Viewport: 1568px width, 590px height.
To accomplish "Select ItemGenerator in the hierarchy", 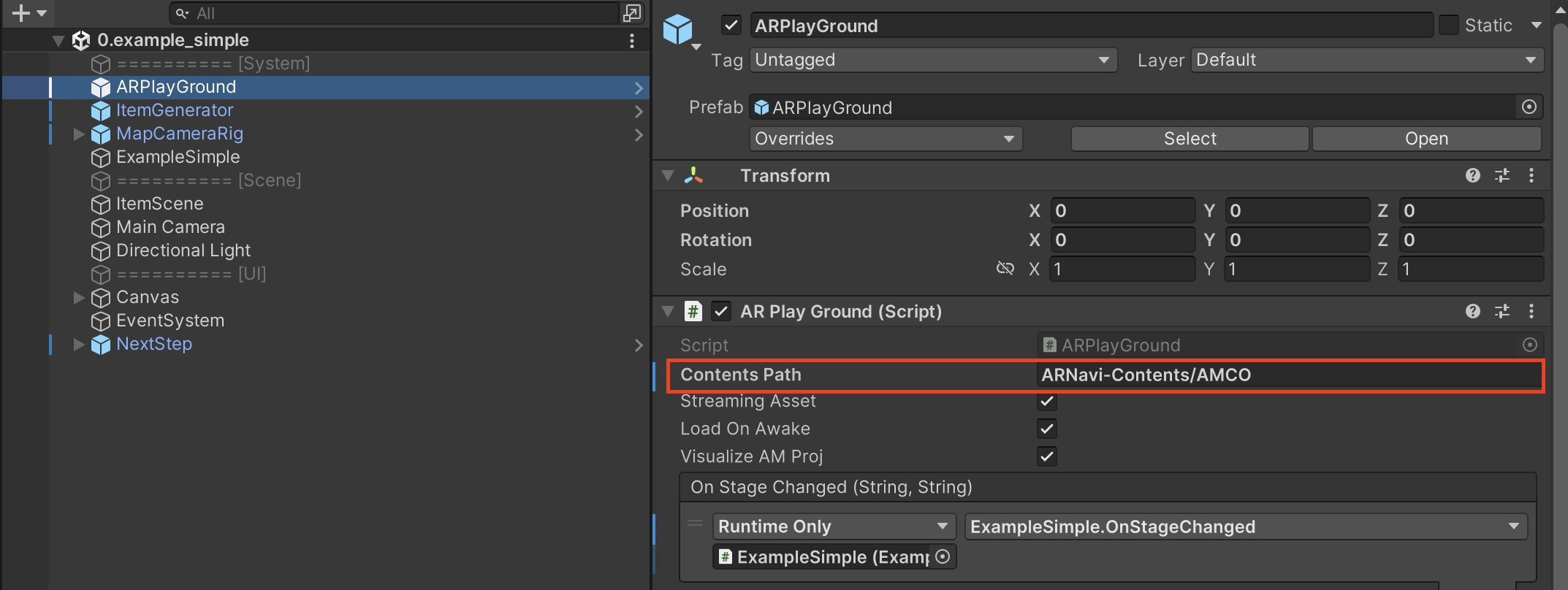I will 175,110.
